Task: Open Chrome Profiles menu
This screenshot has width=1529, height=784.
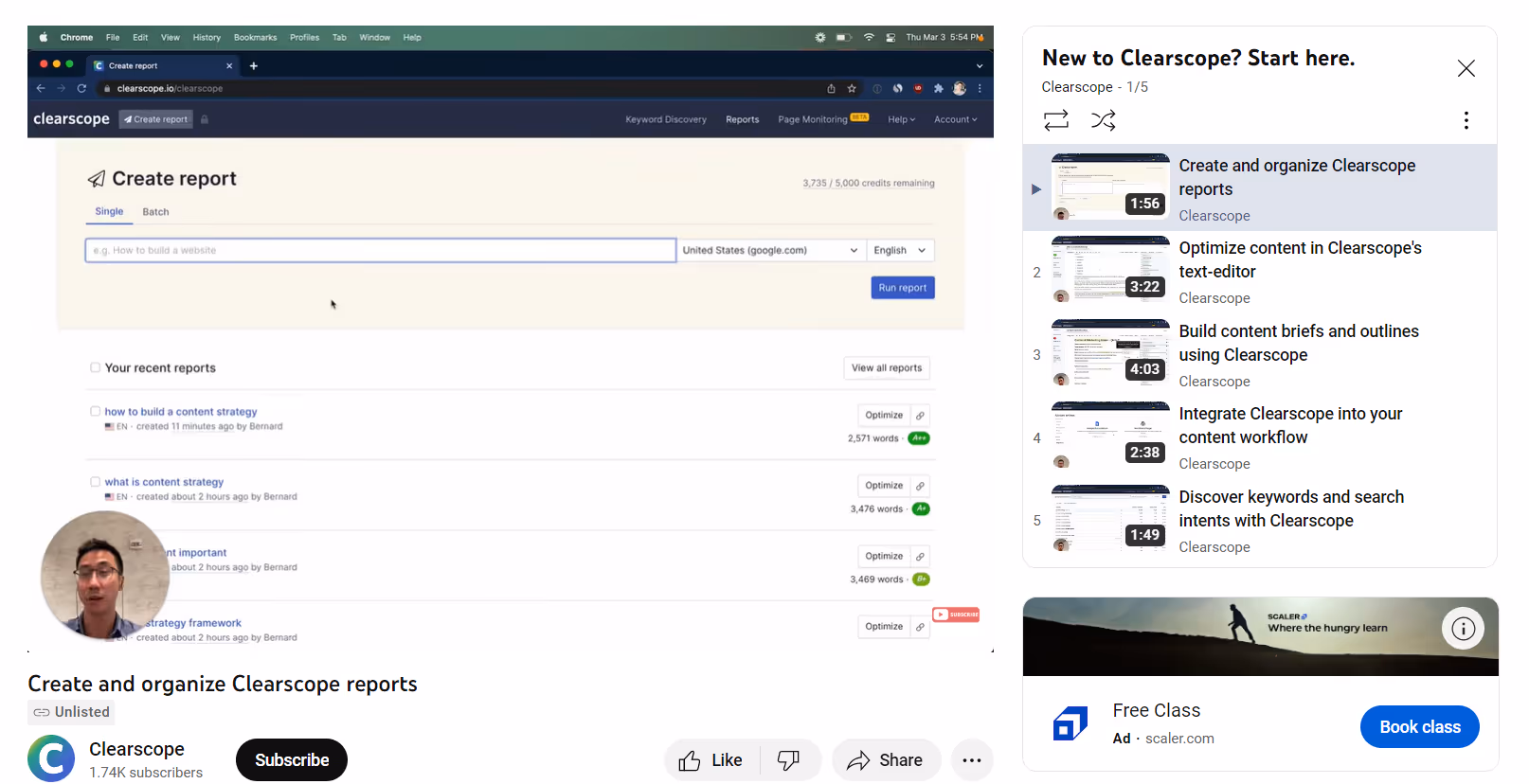Action: (x=304, y=38)
